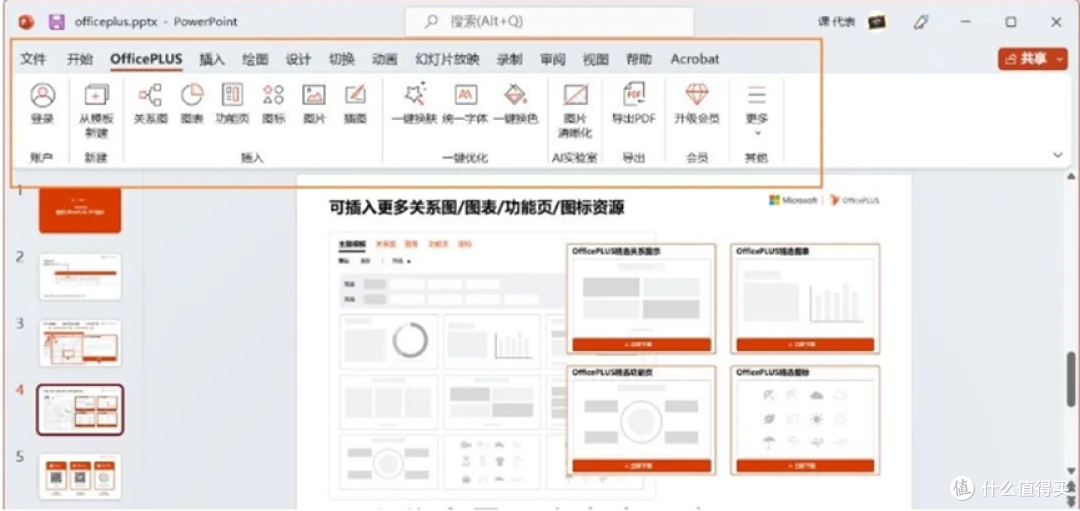Switch to the Acrobat tab

click(695, 59)
